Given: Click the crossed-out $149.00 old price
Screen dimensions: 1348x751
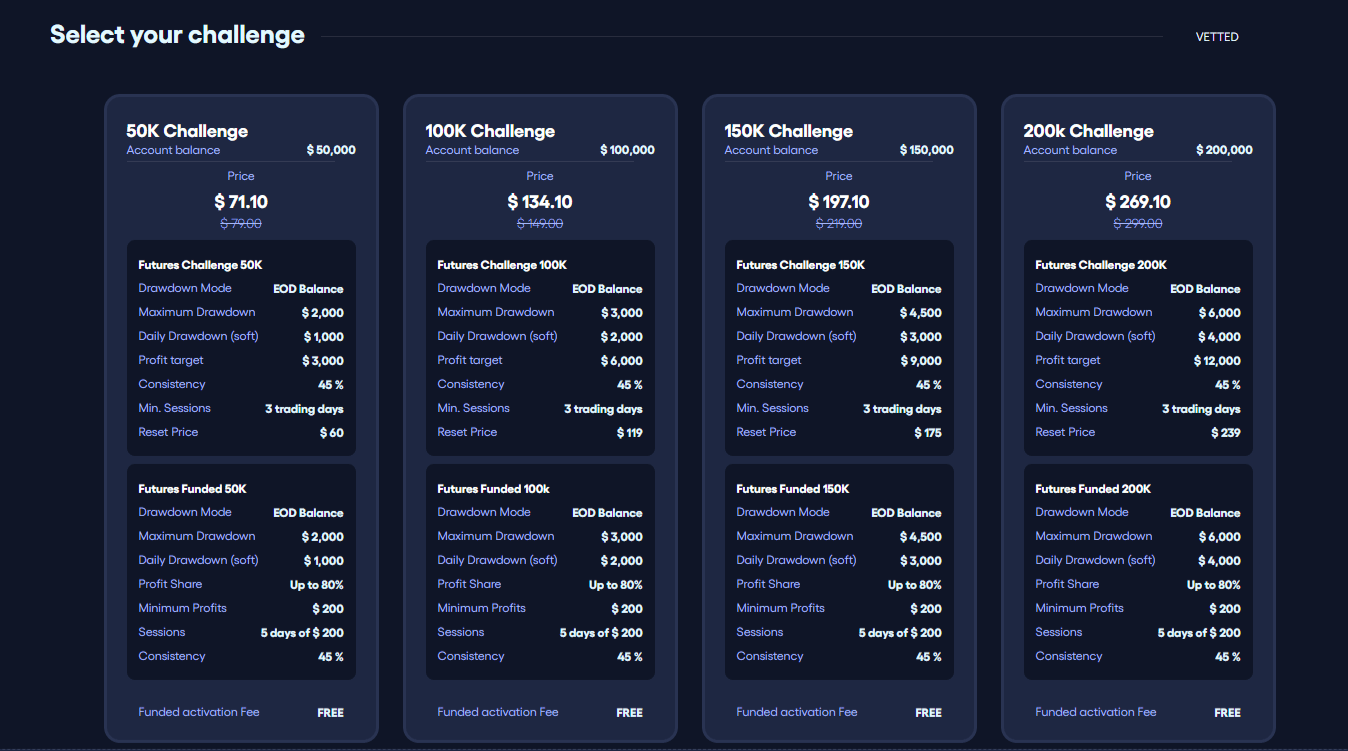Looking at the screenshot, I should (540, 223).
